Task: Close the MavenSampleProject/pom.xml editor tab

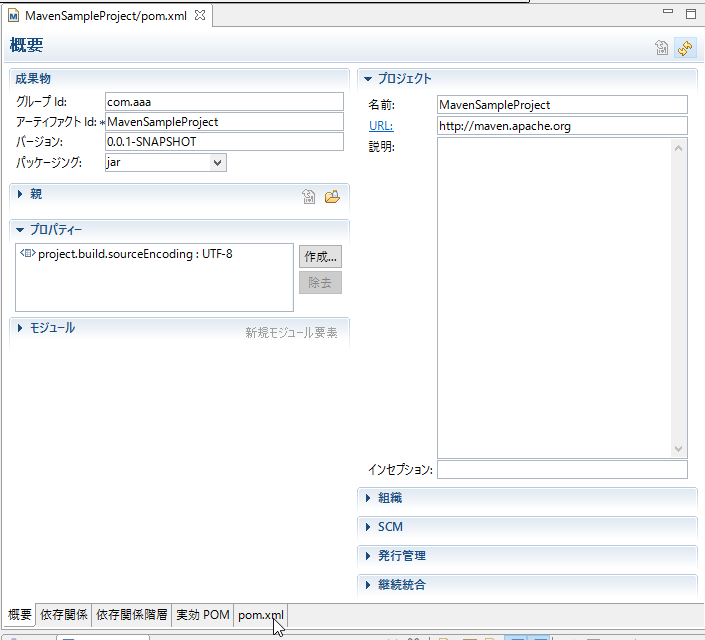Action: (x=200, y=16)
